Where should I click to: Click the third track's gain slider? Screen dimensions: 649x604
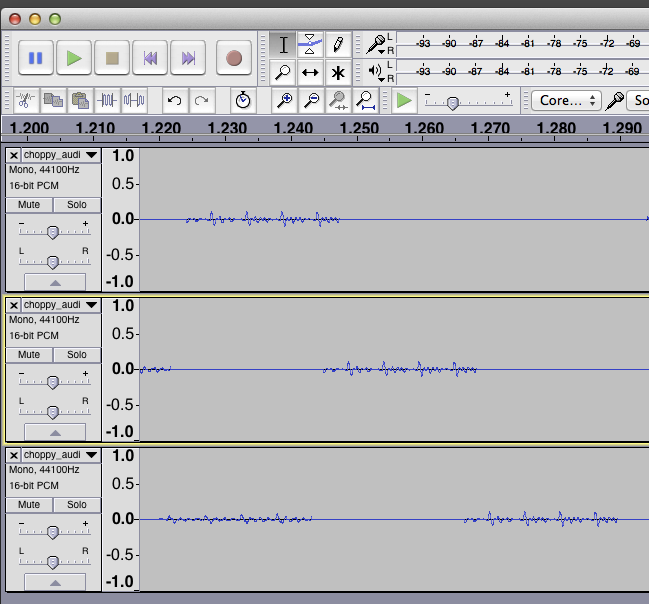click(53, 532)
